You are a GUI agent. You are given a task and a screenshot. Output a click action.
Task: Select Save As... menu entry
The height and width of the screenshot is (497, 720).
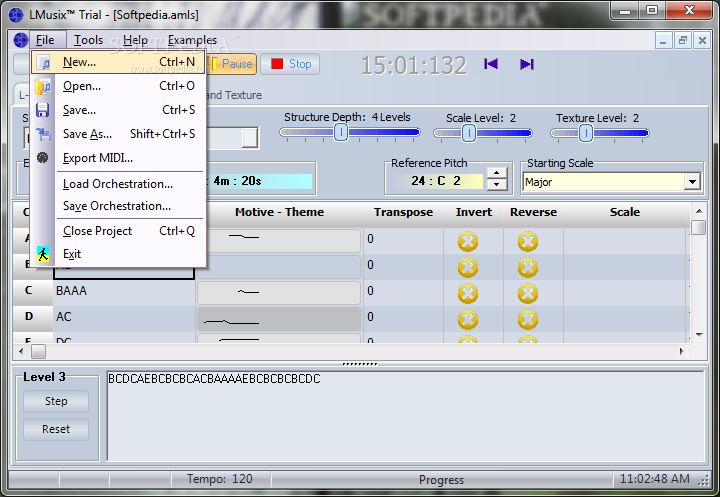pos(118,134)
